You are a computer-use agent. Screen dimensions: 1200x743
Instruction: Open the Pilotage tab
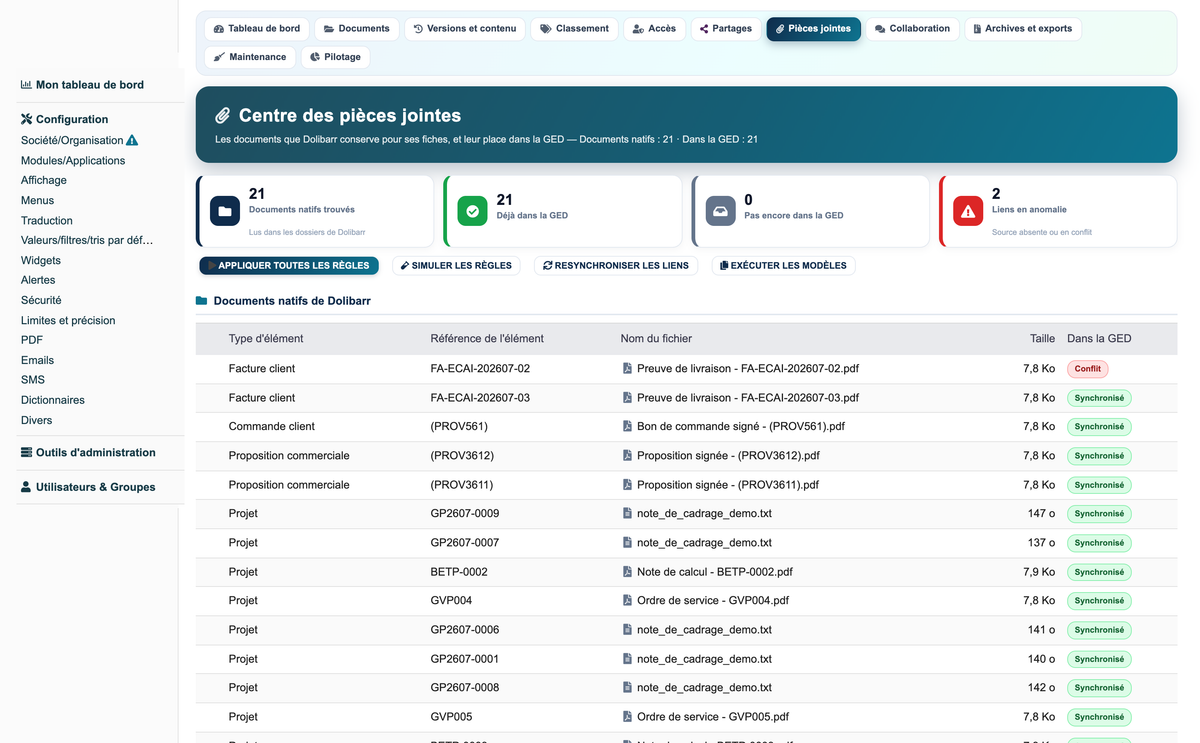click(335, 57)
